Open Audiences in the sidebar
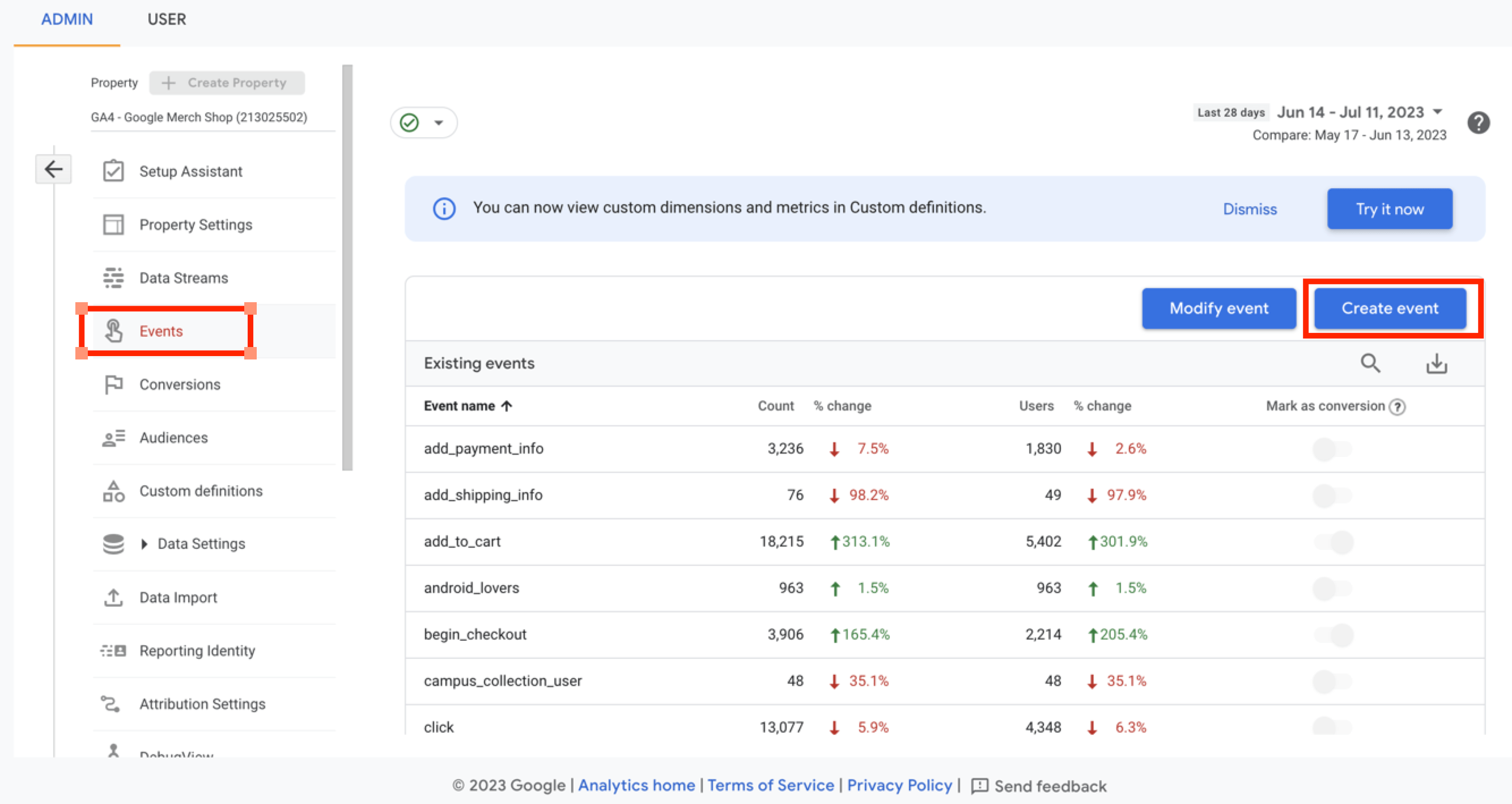 coord(214,438)
